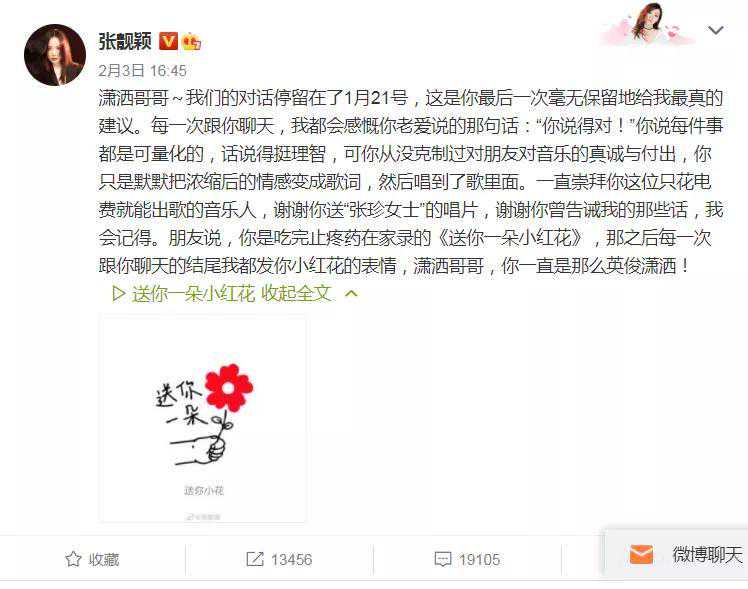Open reposts count 13456
This screenshot has width=748, height=589.
pos(291,559)
